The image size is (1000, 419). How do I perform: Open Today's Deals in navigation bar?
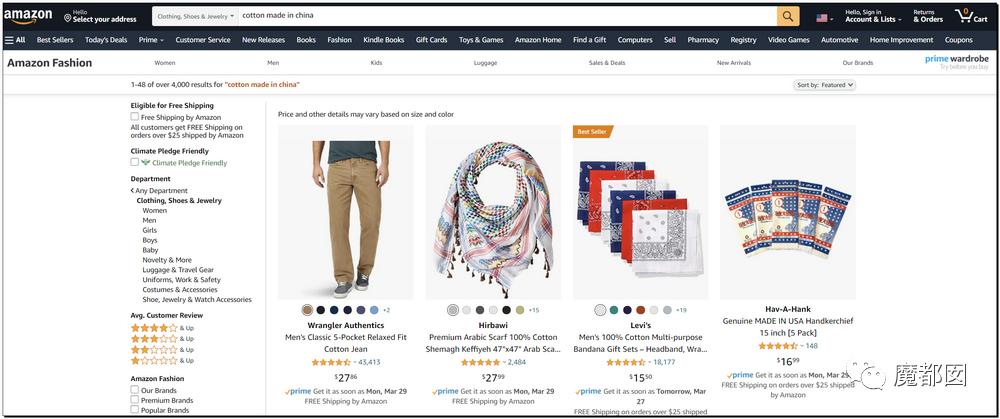(x=106, y=40)
